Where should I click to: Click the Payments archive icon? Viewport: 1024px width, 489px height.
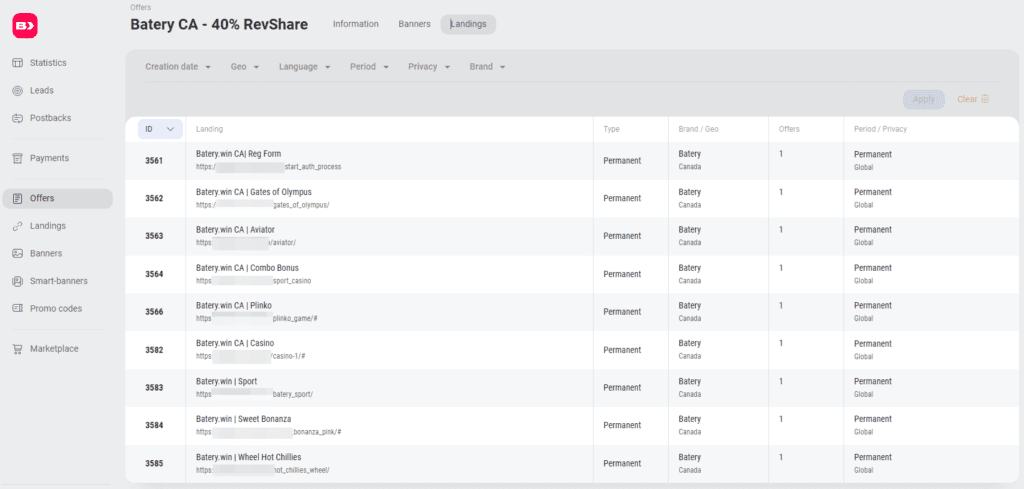pyautogui.click(x=18, y=158)
